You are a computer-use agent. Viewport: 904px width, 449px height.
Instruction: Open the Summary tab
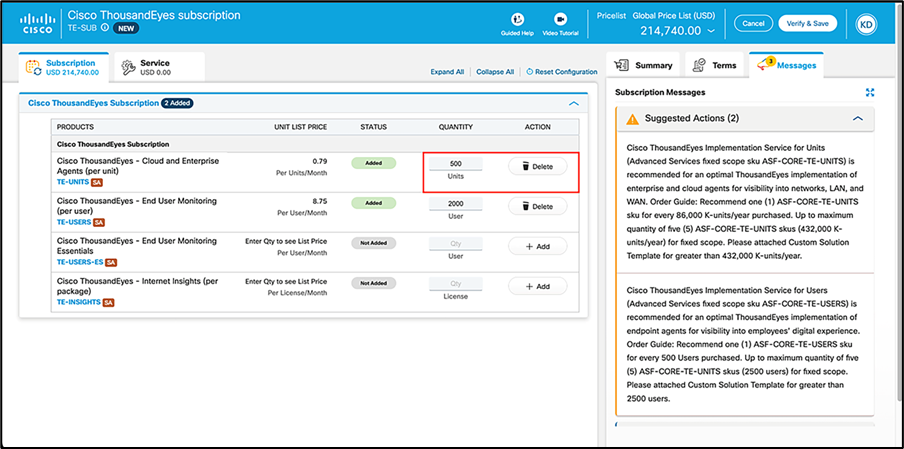pos(643,65)
